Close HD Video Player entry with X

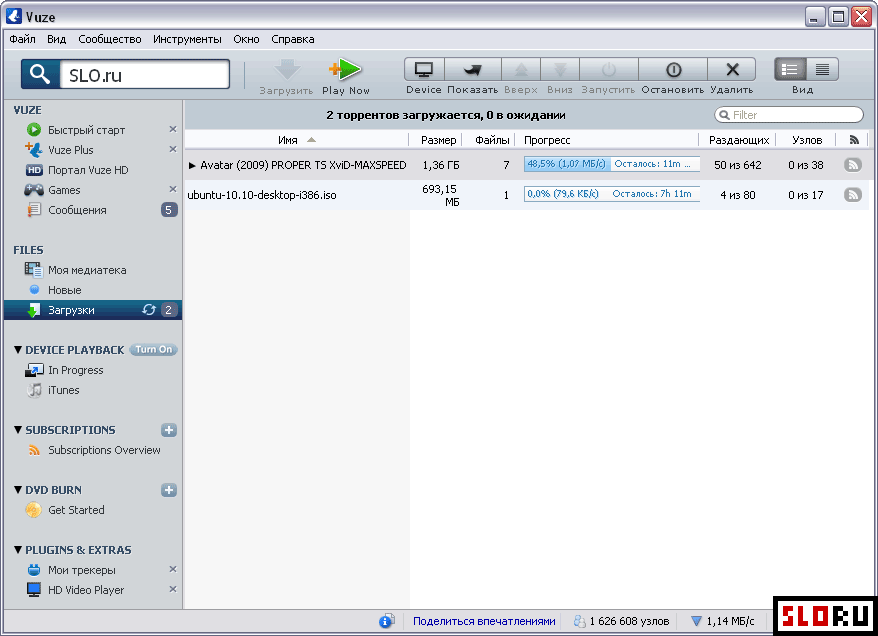173,590
